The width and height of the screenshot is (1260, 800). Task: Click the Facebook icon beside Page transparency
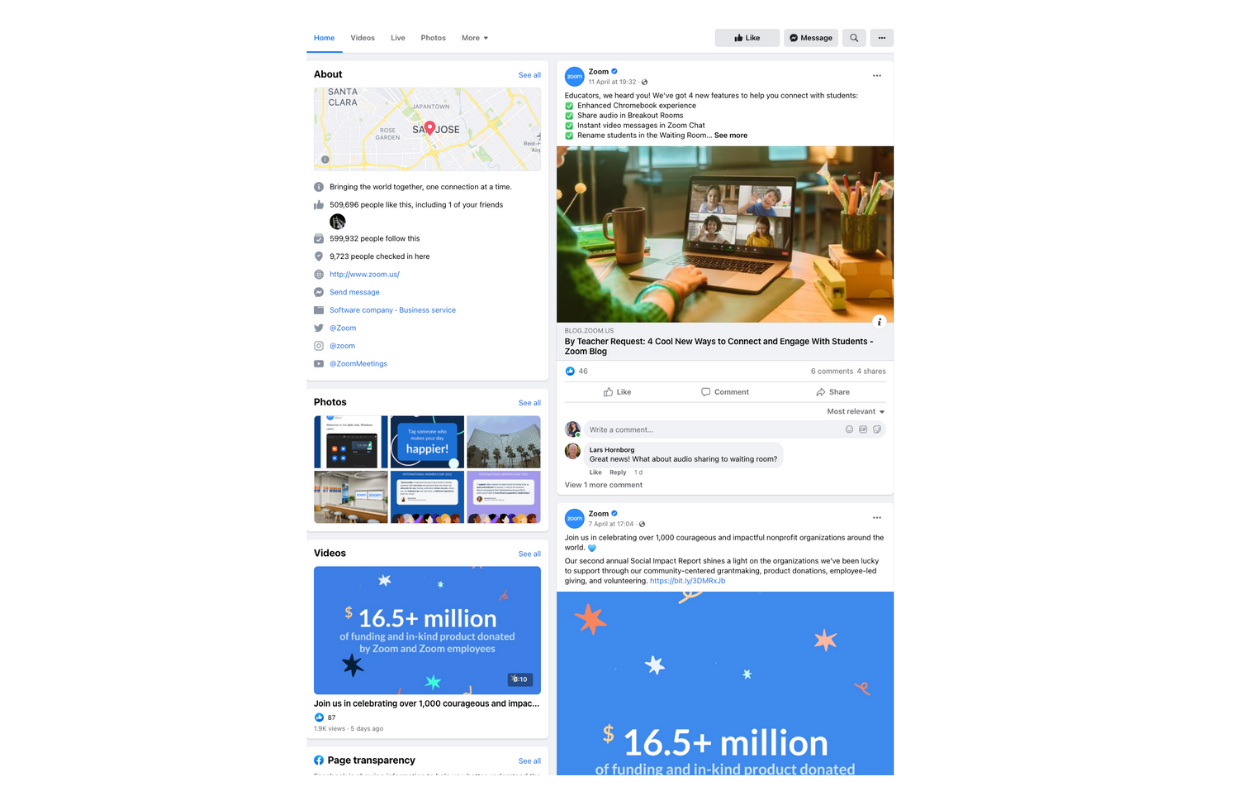pos(319,760)
